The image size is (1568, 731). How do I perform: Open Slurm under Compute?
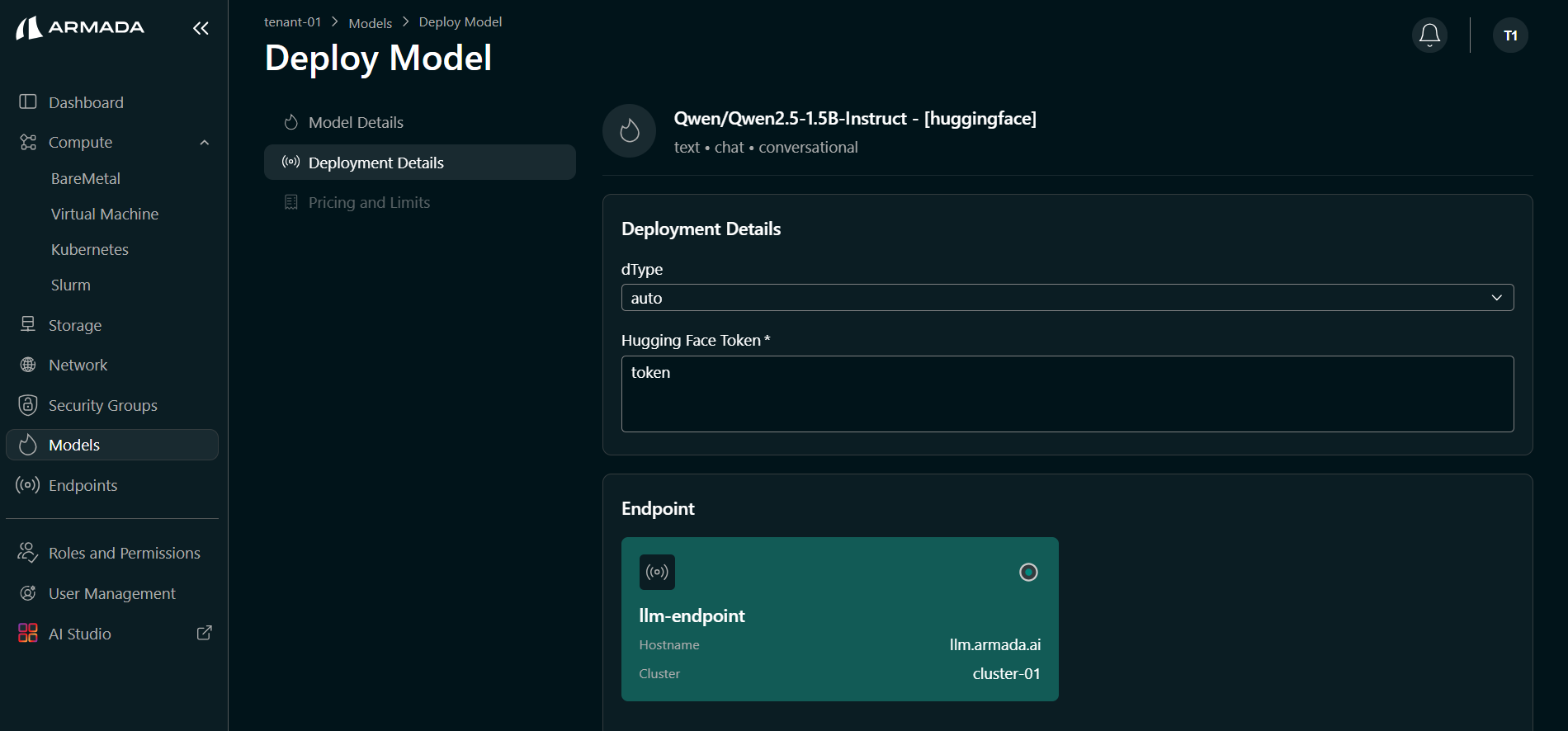[x=71, y=285]
